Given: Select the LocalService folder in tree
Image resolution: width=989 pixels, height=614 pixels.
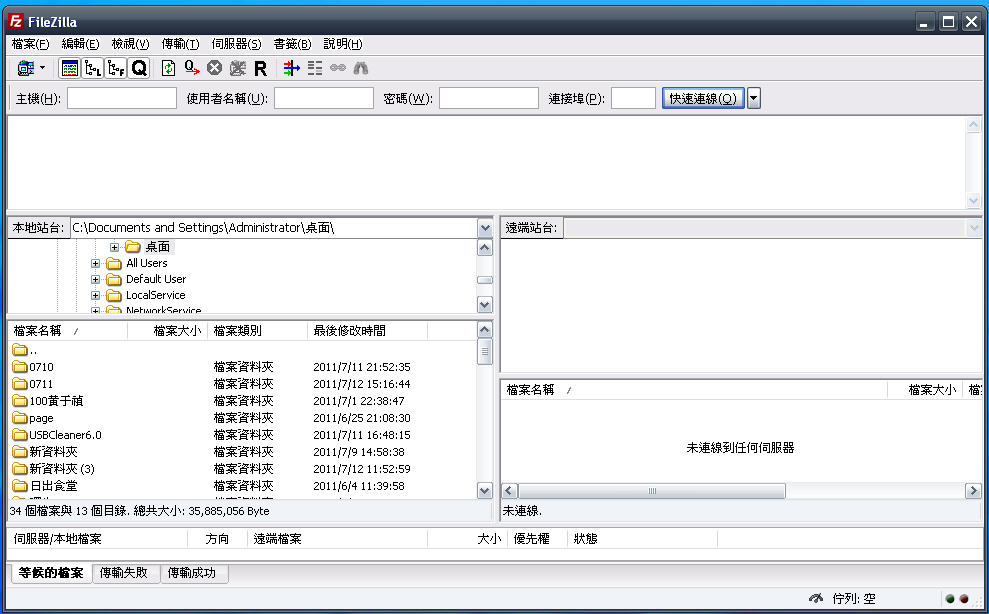Looking at the screenshot, I should click(155, 295).
